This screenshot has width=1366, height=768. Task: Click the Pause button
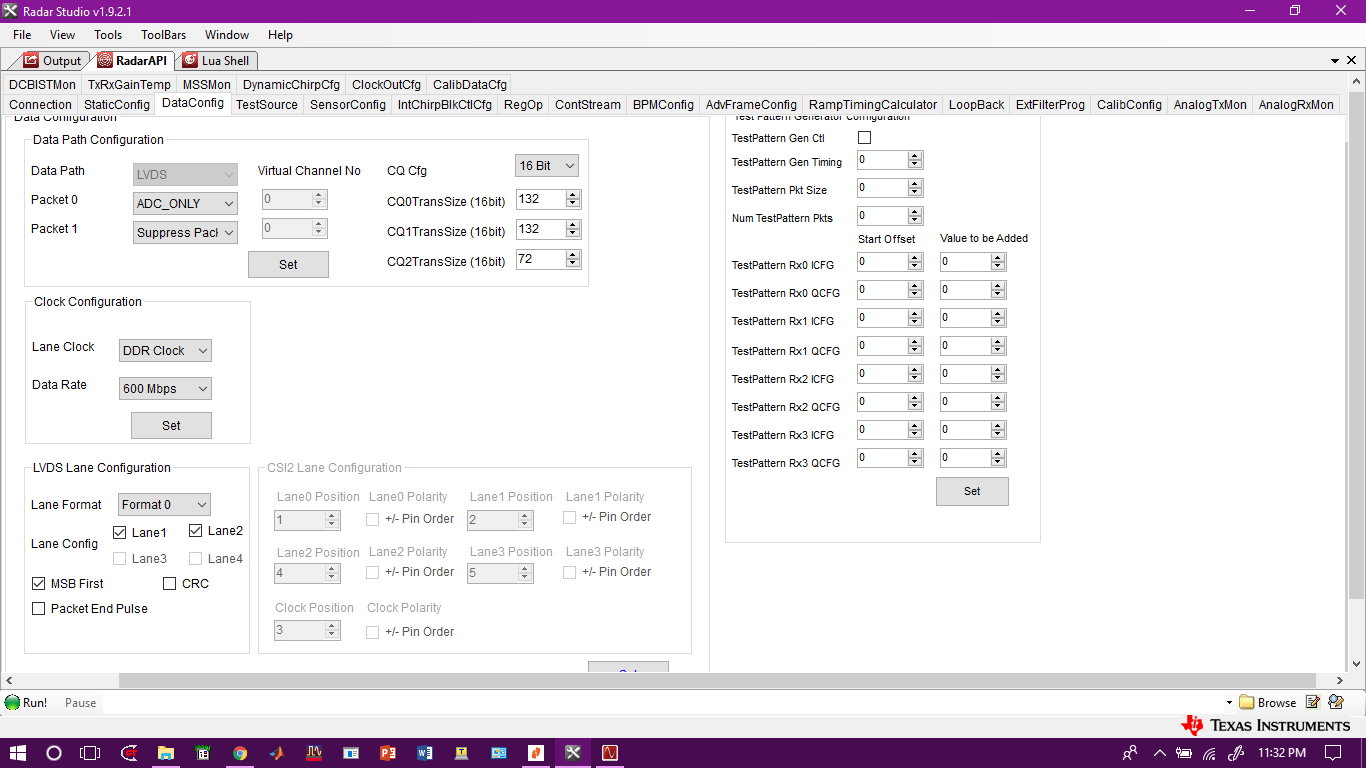click(81, 703)
